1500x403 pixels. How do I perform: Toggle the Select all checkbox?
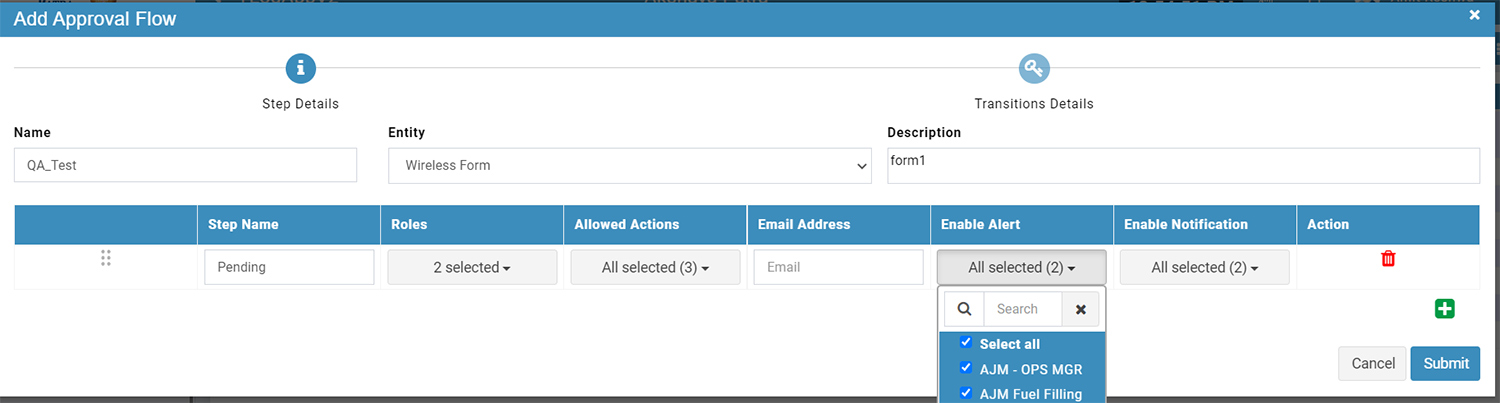click(966, 343)
